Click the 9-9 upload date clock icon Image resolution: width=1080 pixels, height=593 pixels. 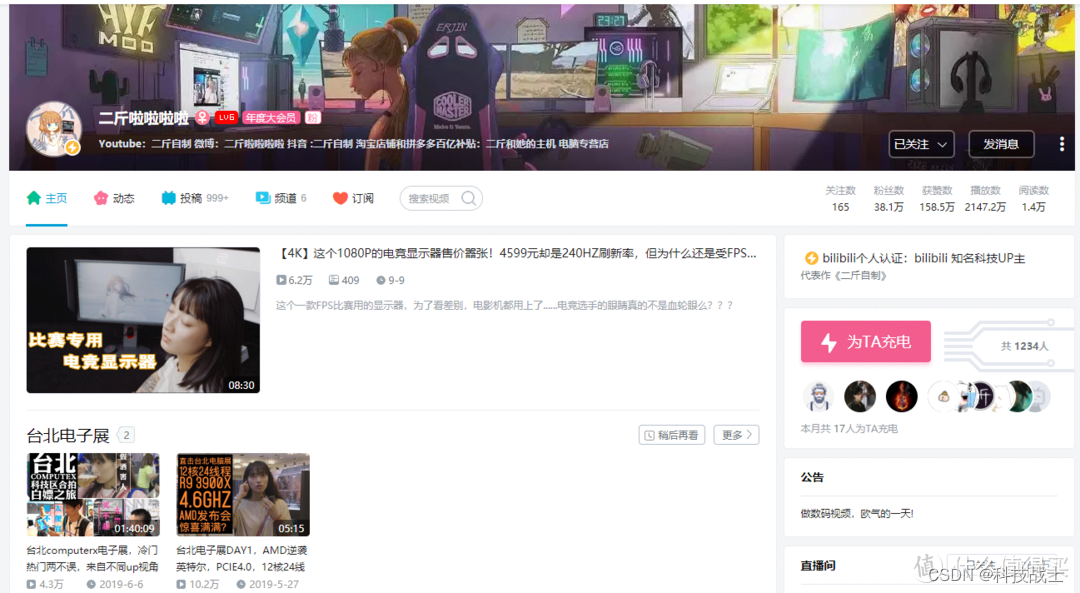coord(381,280)
